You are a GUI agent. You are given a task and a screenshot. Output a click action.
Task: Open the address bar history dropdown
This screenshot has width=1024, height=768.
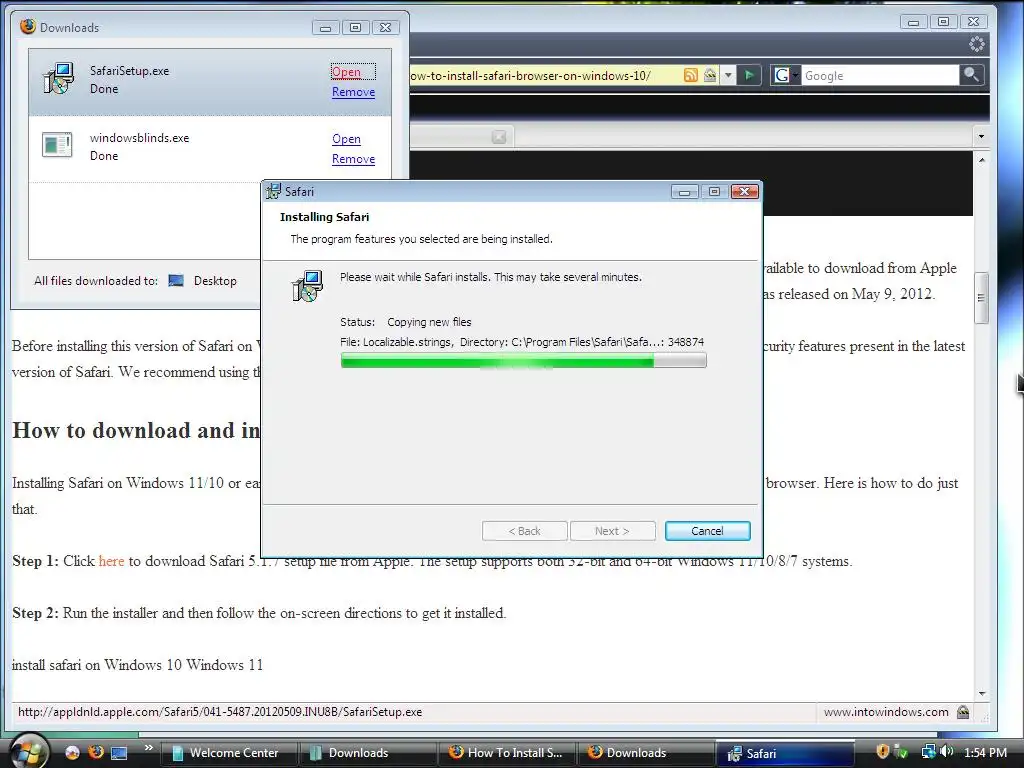coord(728,75)
